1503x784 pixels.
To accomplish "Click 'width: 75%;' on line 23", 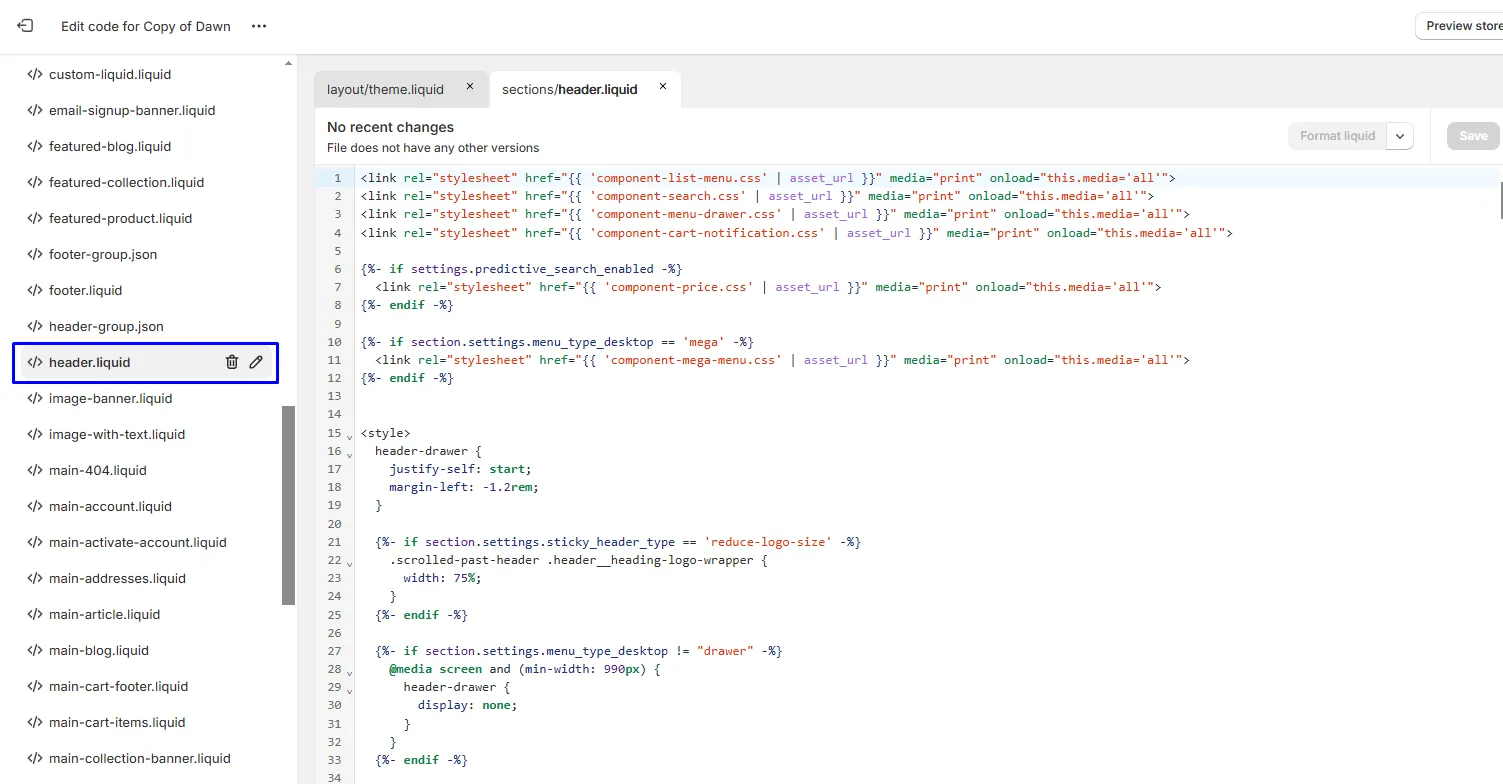I will pos(442,578).
